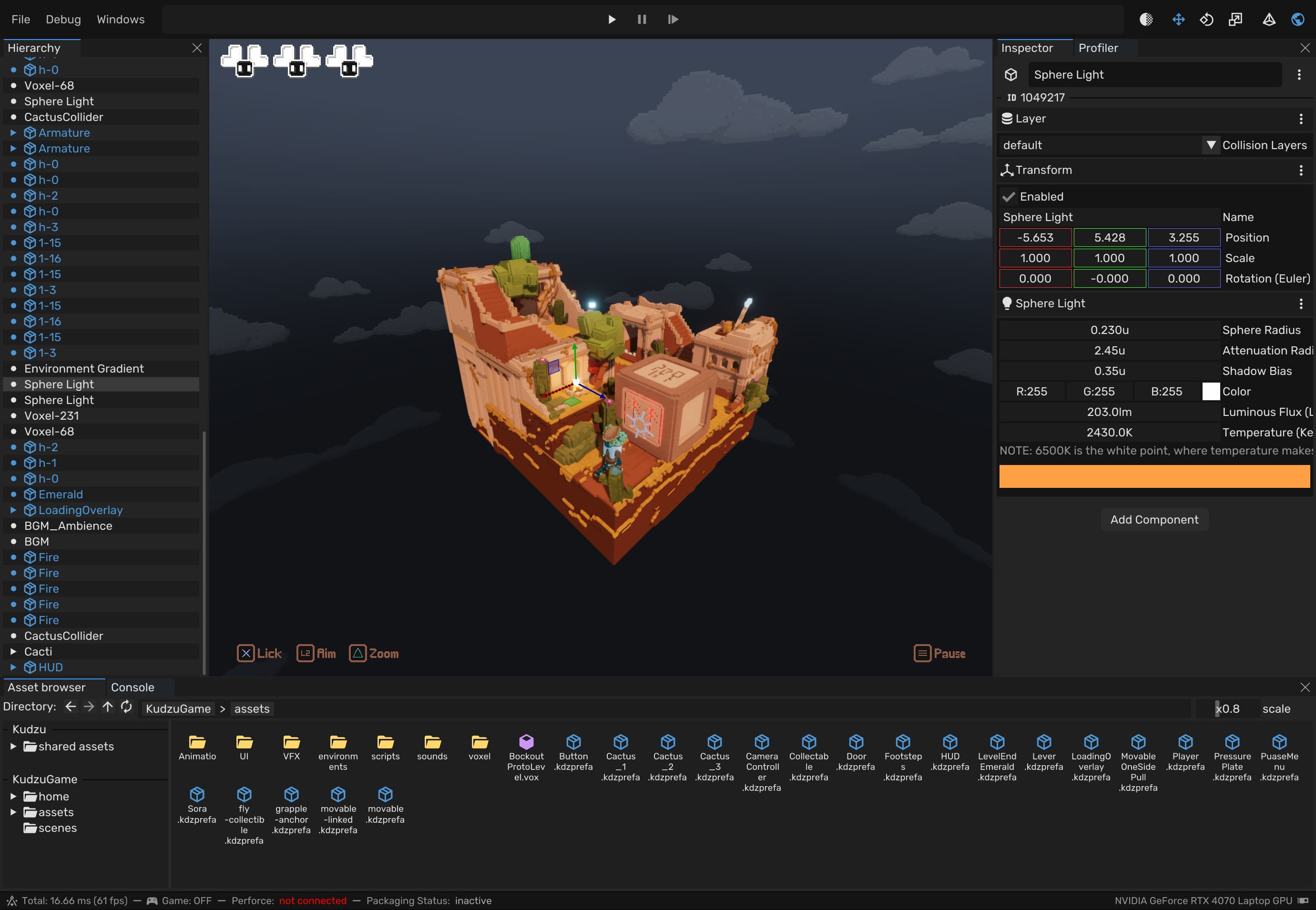Select the Rotate gizmo tool
The height and width of the screenshot is (910, 1316).
(x=1206, y=20)
